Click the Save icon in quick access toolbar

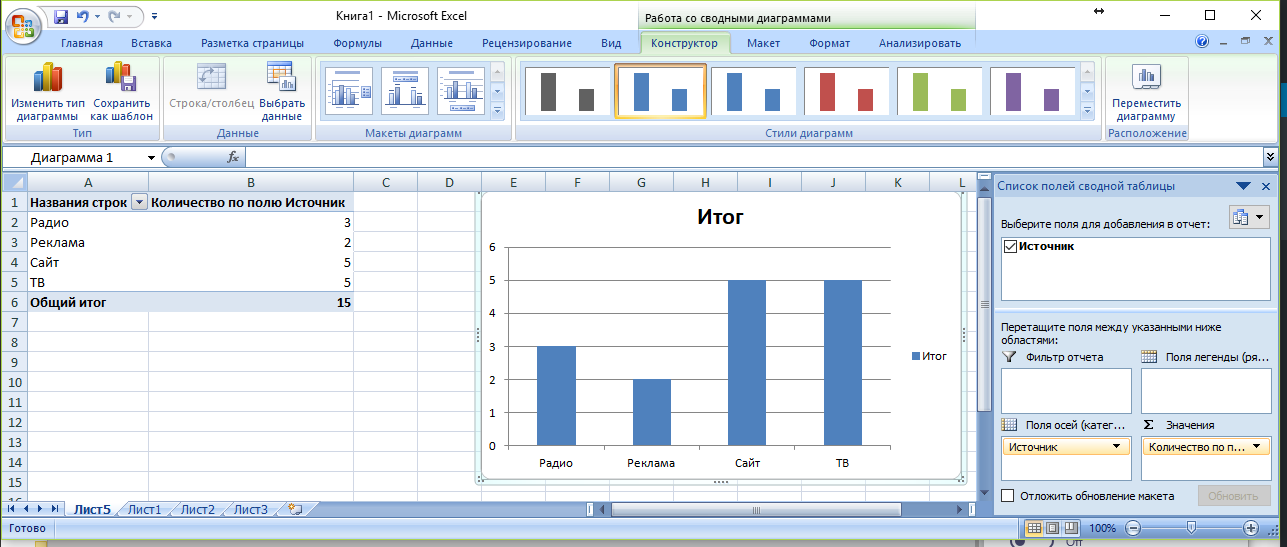tap(61, 17)
